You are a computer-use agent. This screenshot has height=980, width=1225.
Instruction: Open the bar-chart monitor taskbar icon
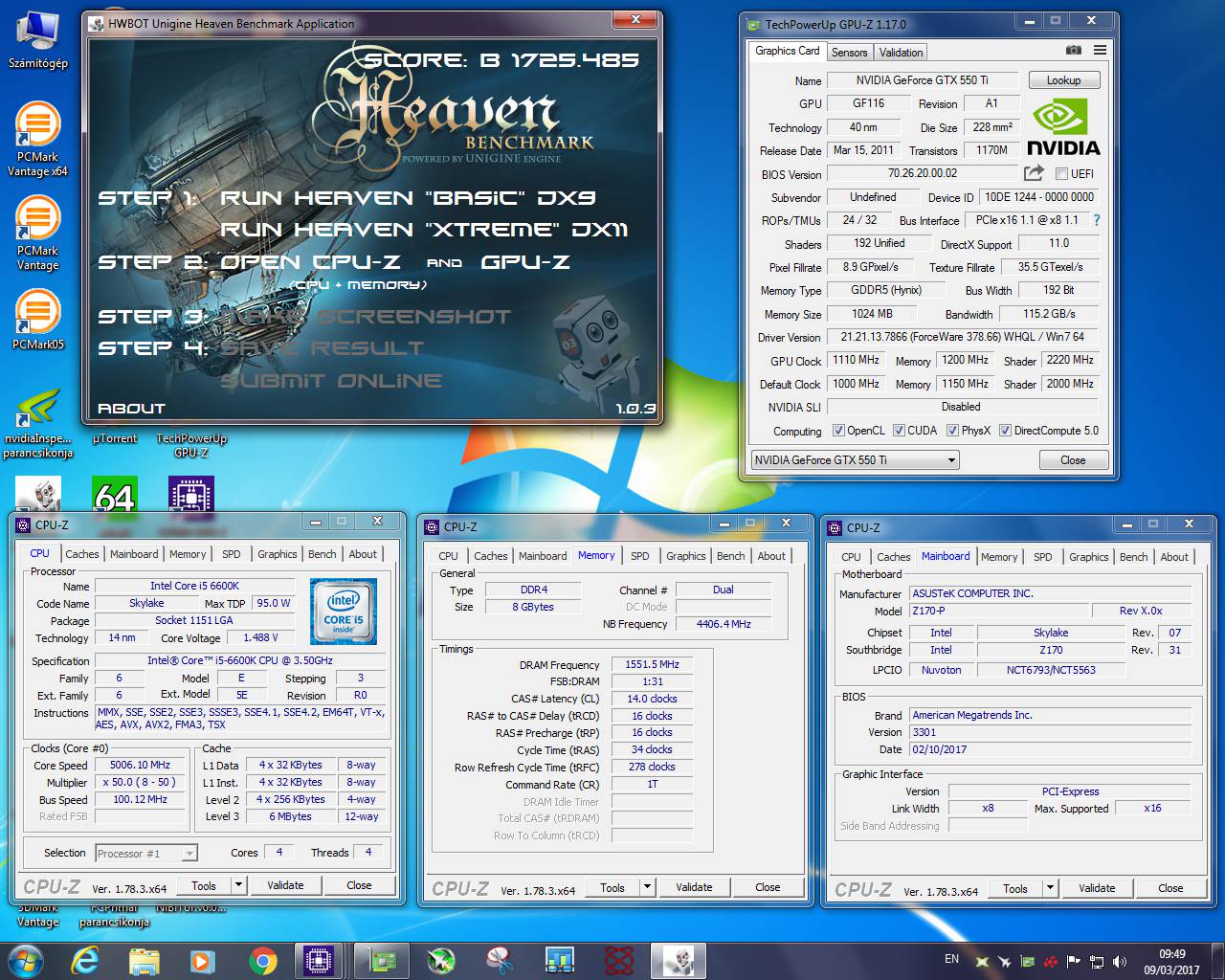tap(560, 960)
